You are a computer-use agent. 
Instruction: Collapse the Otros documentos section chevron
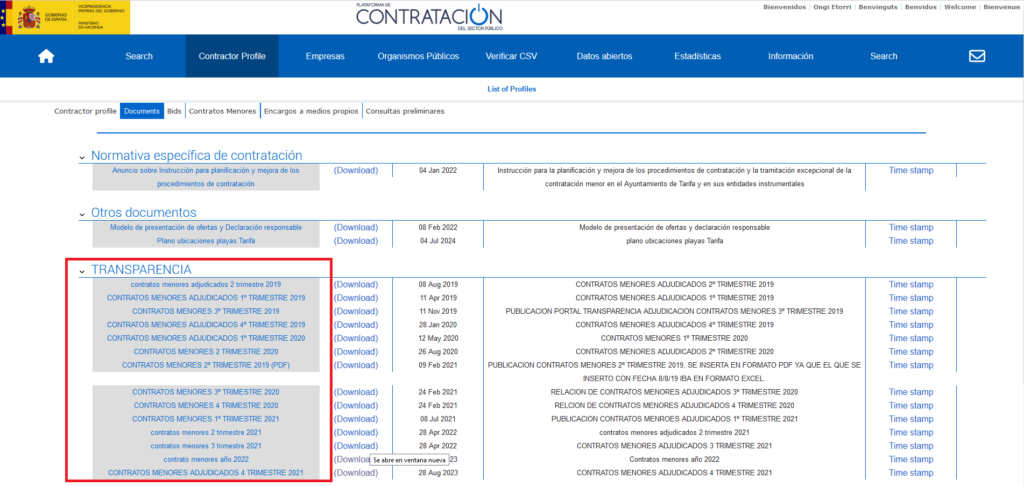pyautogui.click(x=82, y=213)
